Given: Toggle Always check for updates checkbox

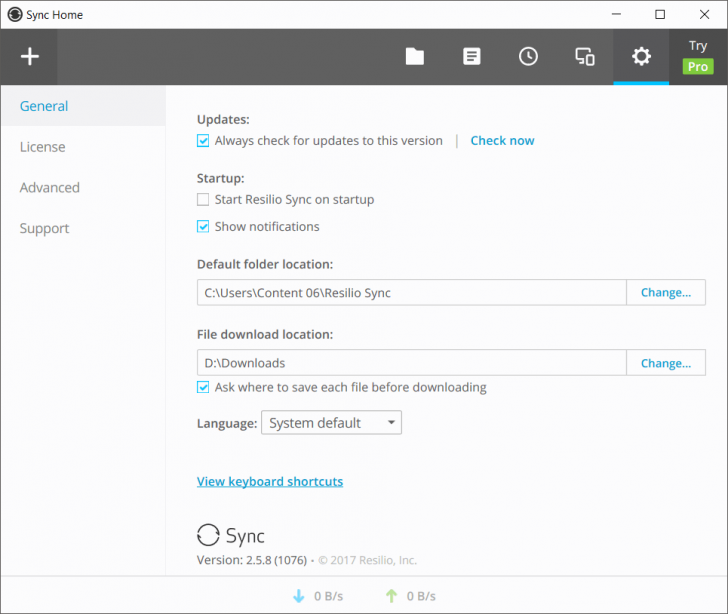Looking at the screenshot, I should (203, 140).
